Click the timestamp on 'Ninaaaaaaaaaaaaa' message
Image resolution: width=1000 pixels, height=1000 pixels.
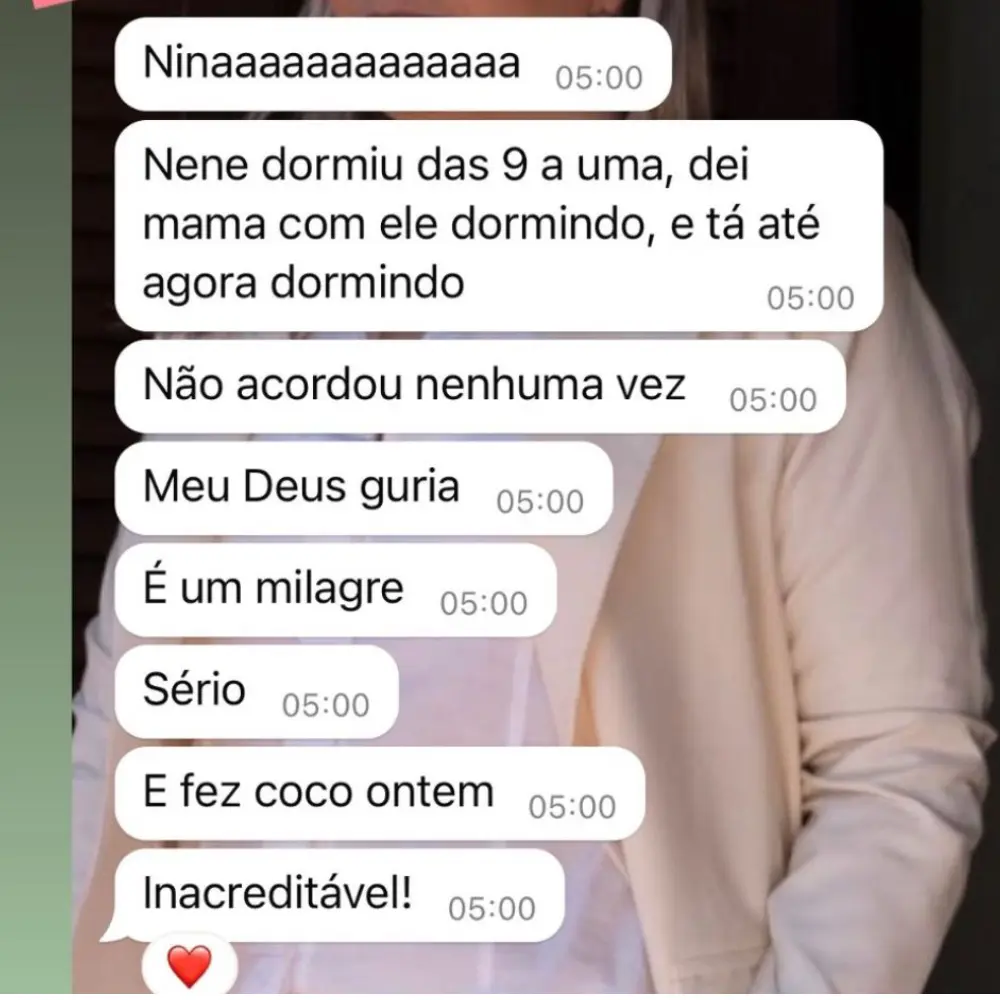click(599, 78)
